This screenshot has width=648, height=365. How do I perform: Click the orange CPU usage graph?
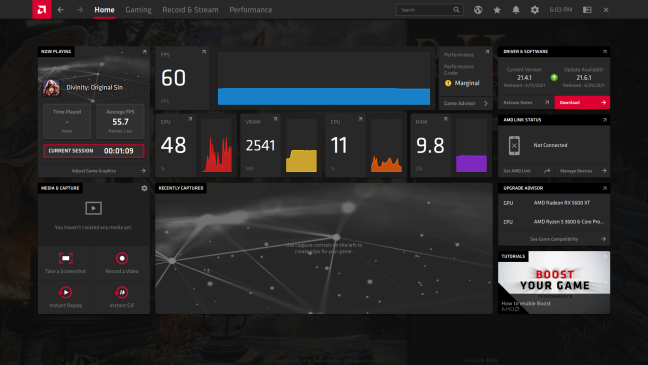coord(386,146)
